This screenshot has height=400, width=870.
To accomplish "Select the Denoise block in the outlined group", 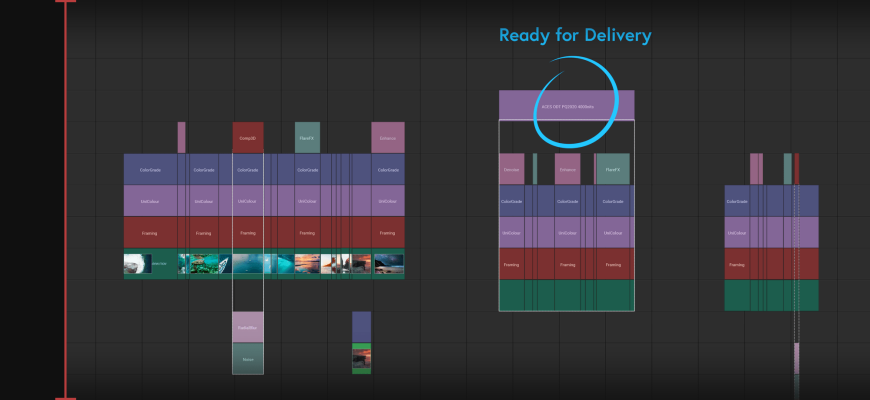I will coord(512,169).
